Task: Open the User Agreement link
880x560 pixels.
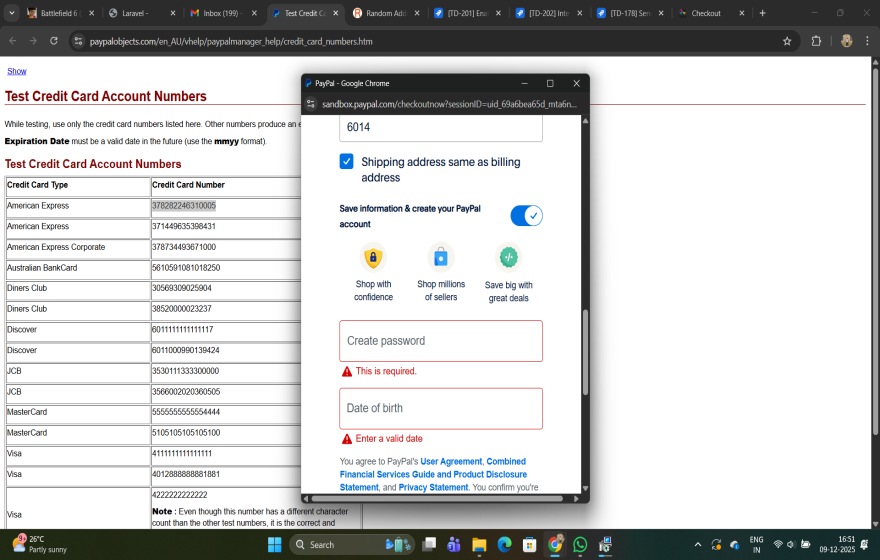Action: click(451, 461)
